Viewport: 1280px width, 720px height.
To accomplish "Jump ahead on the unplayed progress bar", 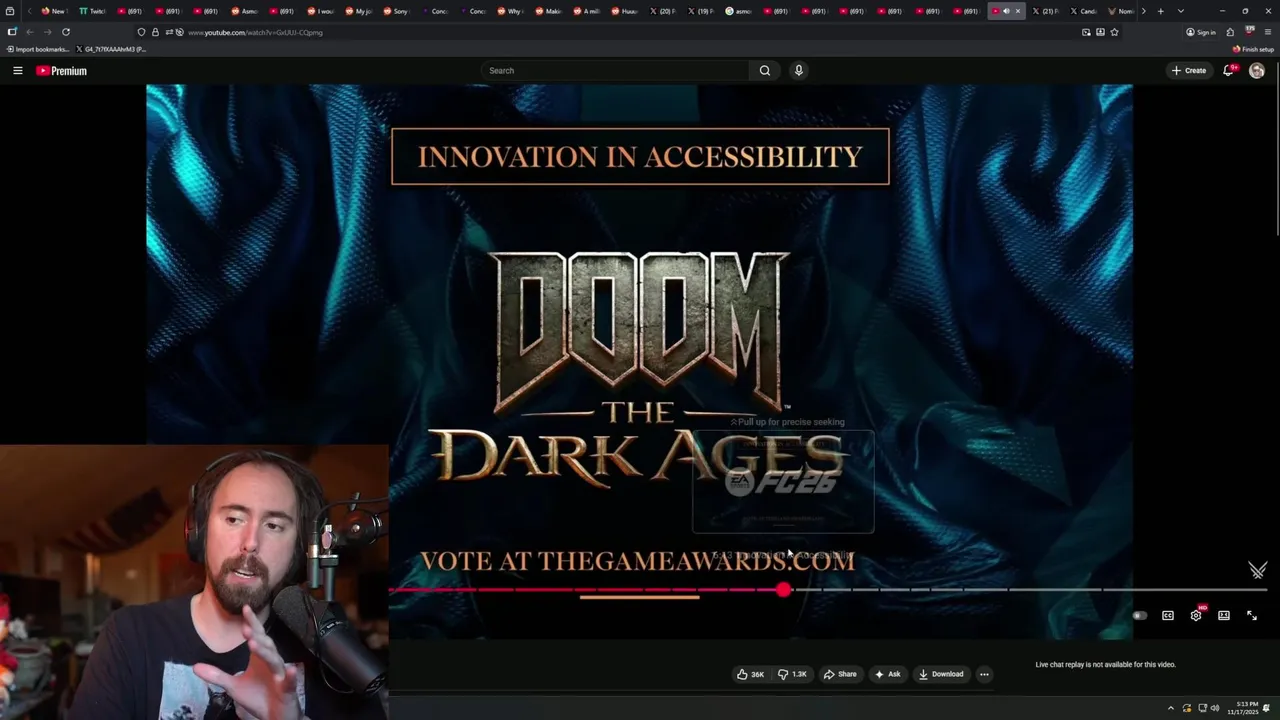I will [1029, 590].
